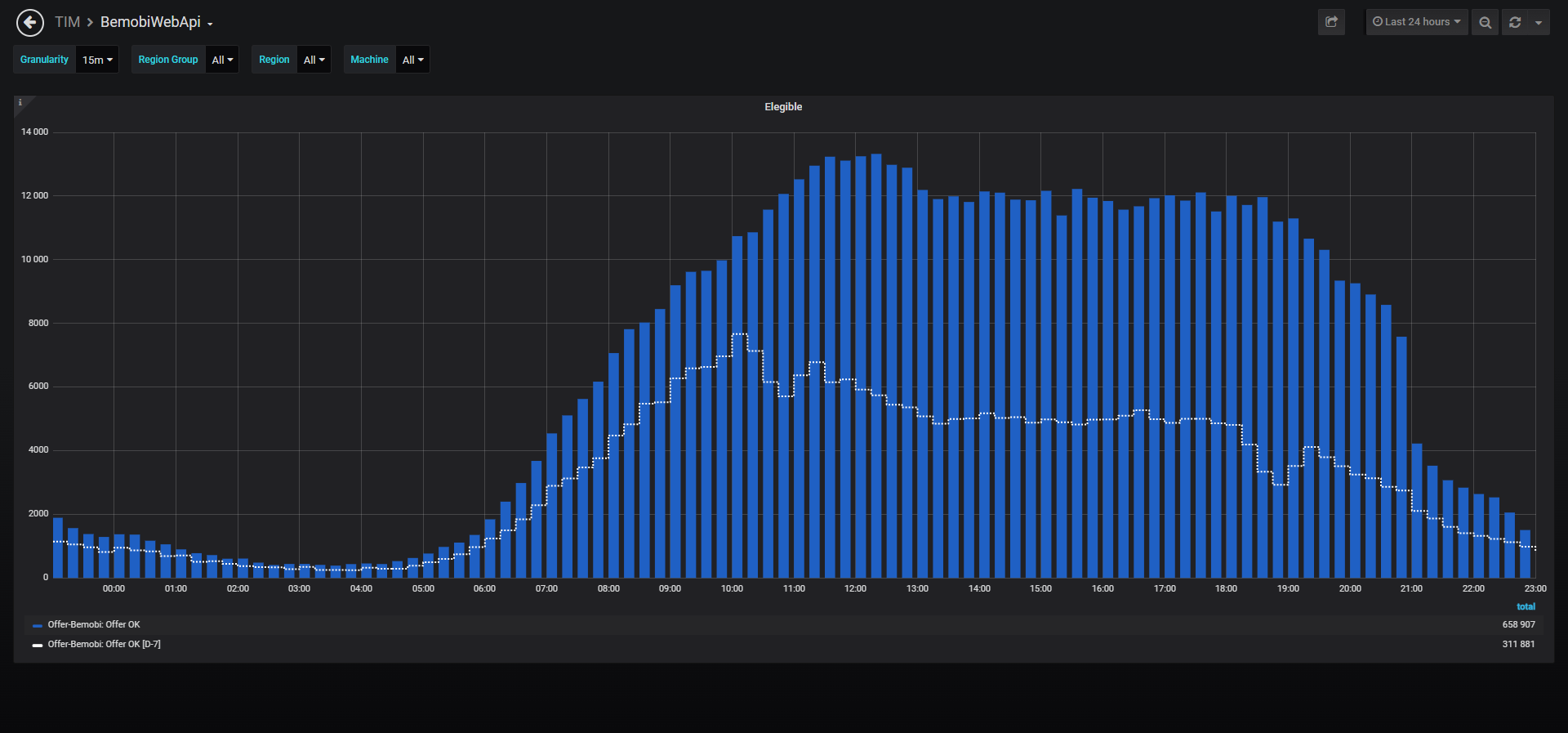Click the Region Group variable label
Screen dimensions: 1568x733
pos(168,60)
